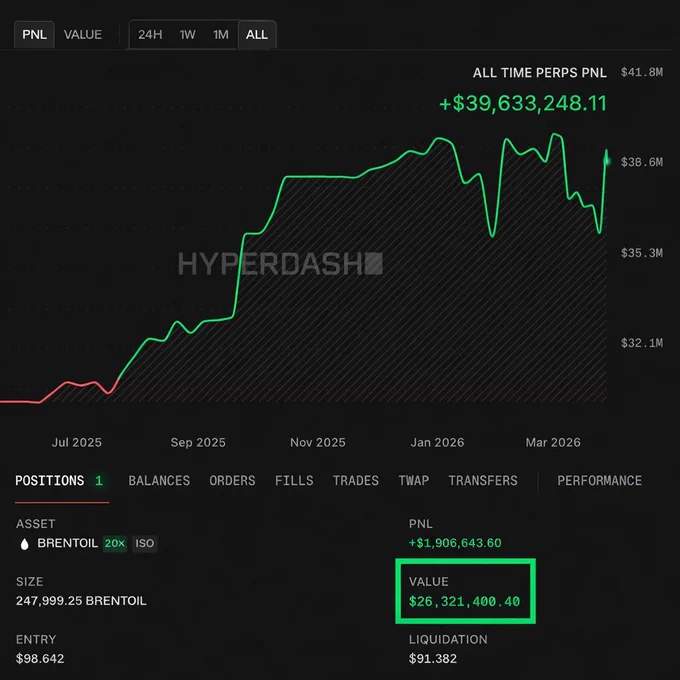The width and height of the screenshot is (680, 680).
Task: Select the ALL time range
Action: point(257,34)
